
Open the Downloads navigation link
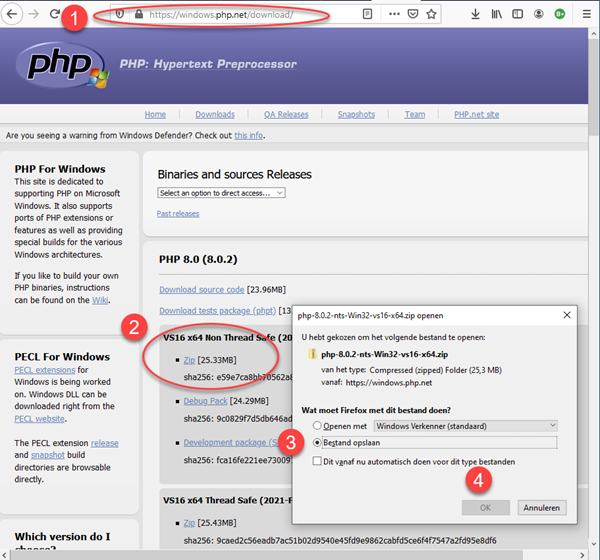tap(215, 114)
